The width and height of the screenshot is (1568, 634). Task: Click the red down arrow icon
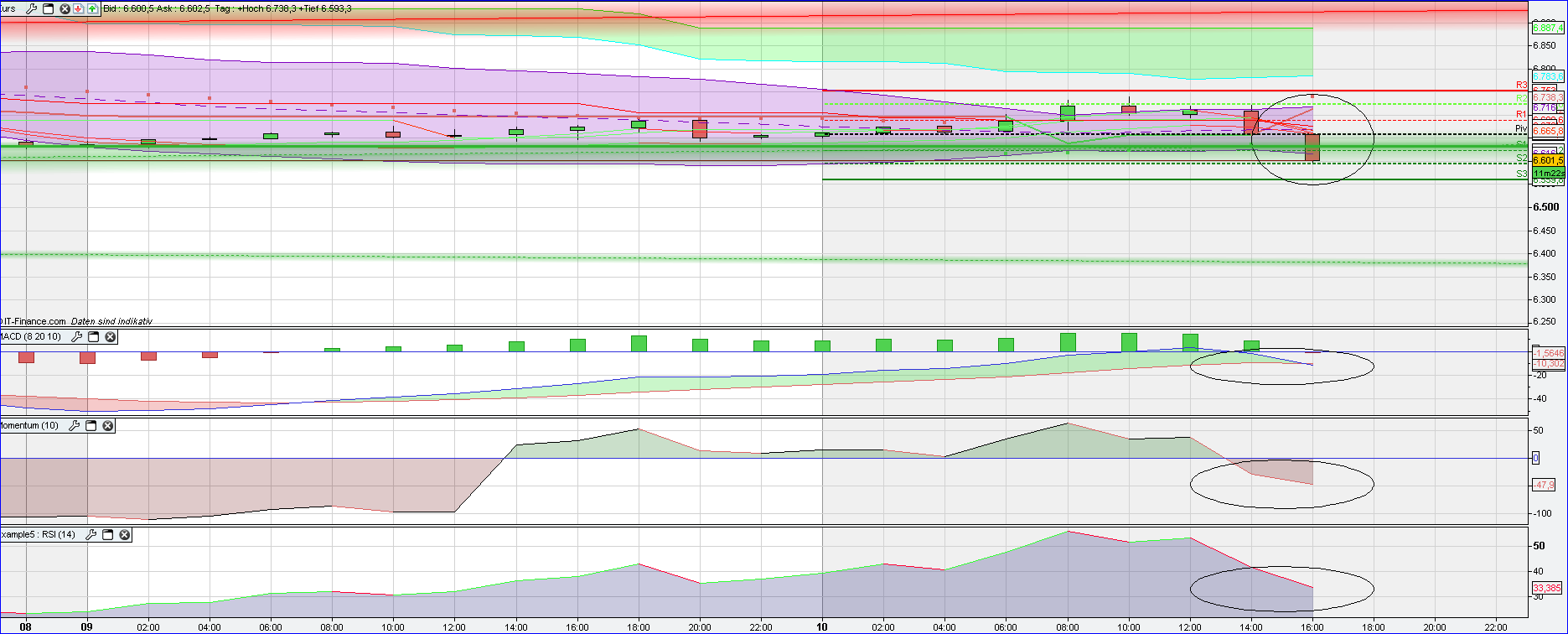78,8
